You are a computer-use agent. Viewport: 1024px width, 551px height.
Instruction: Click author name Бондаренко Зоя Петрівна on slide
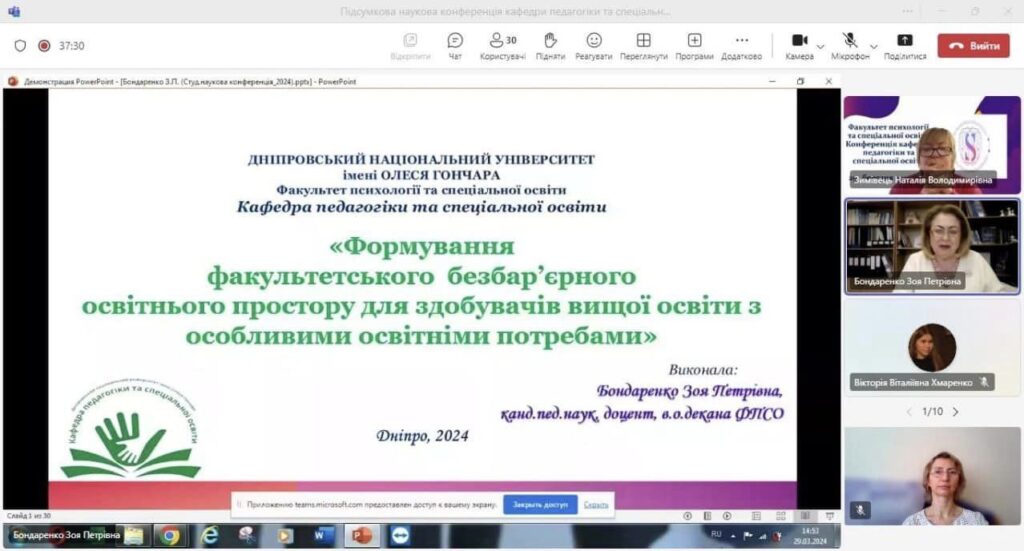tap(690, 391)
